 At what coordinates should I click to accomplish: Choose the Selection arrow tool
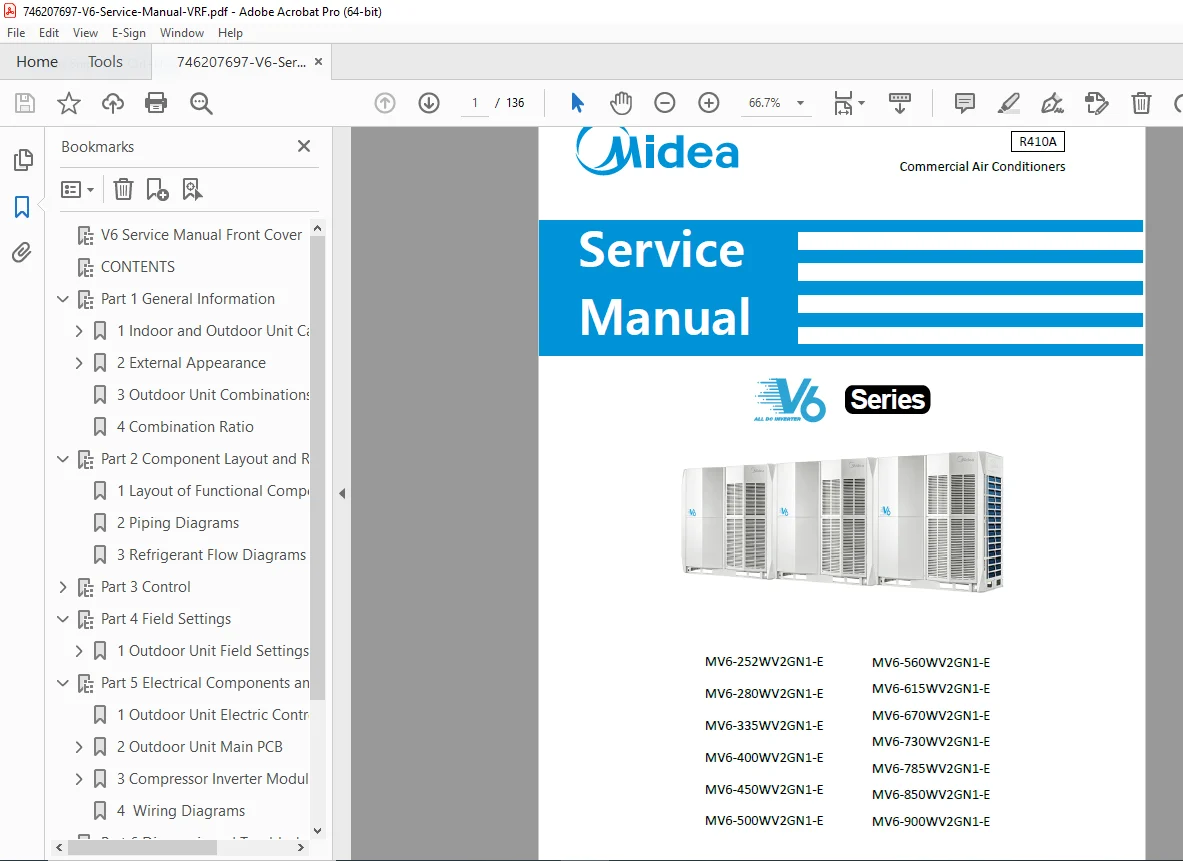[x=577, y=103]
